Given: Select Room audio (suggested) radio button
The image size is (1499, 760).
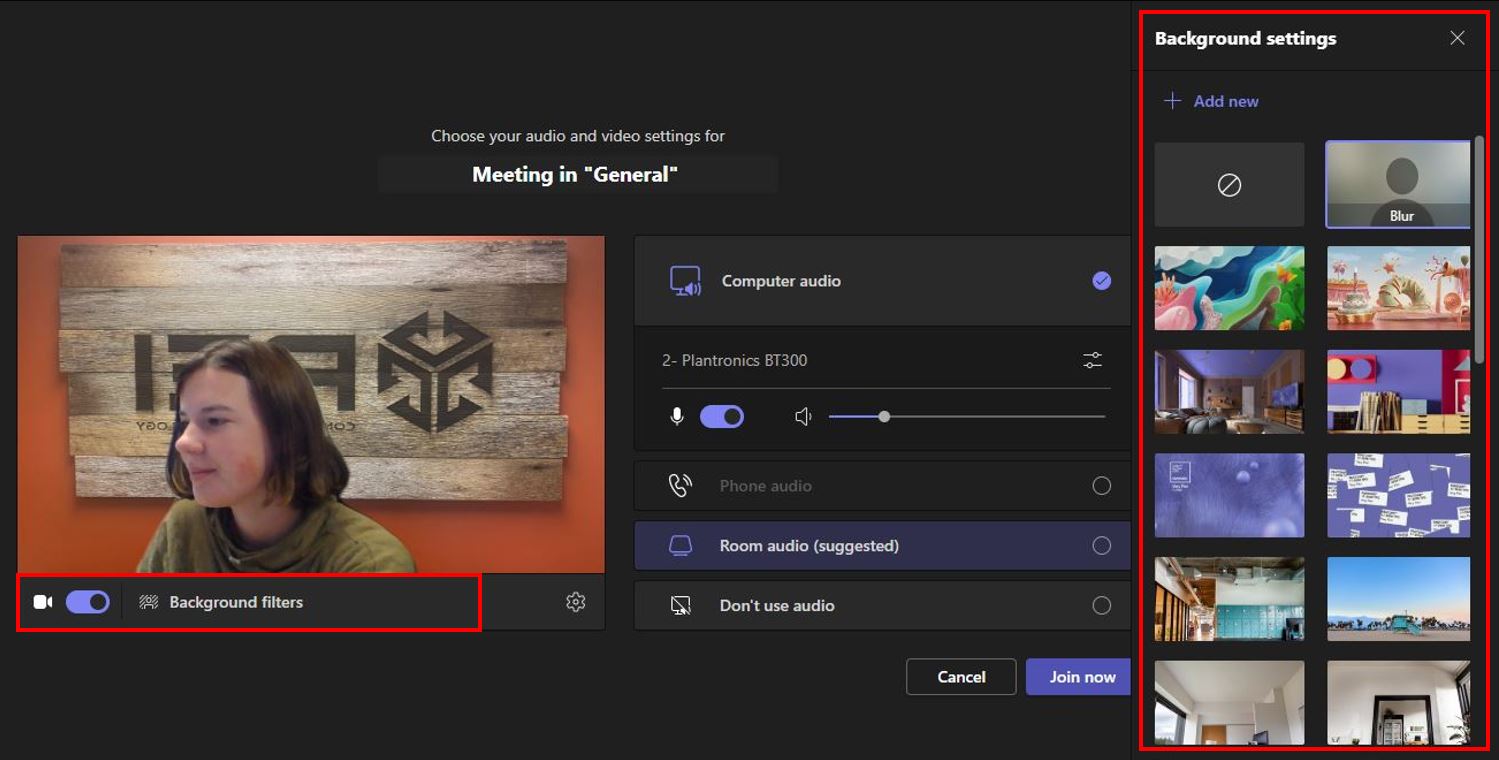Looking at the screenshot, I should pos(1101,546).
